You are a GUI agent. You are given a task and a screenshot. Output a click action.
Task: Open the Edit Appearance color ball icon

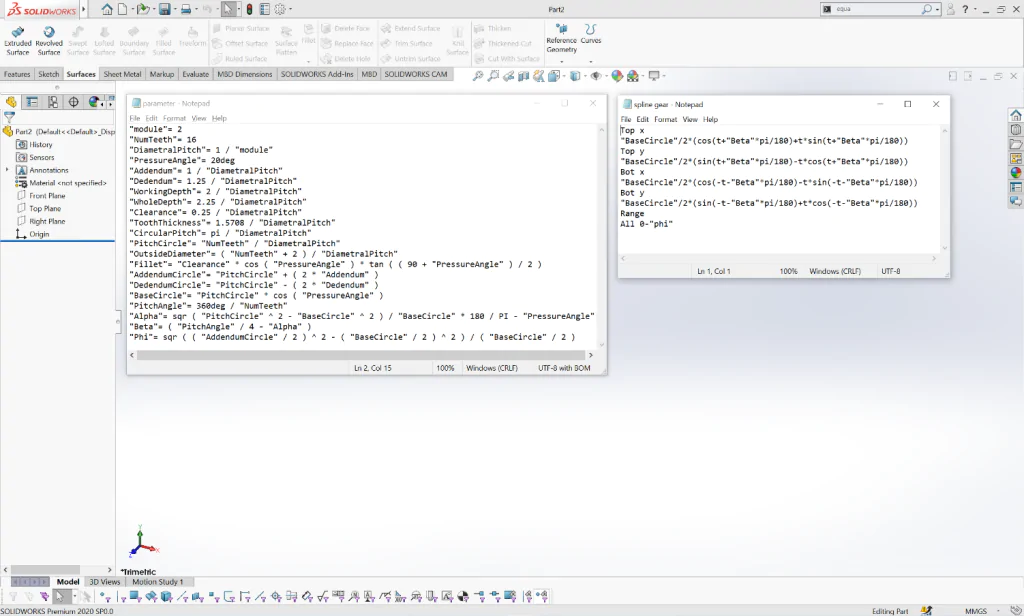pyautogui.click(x=617, y=76)
